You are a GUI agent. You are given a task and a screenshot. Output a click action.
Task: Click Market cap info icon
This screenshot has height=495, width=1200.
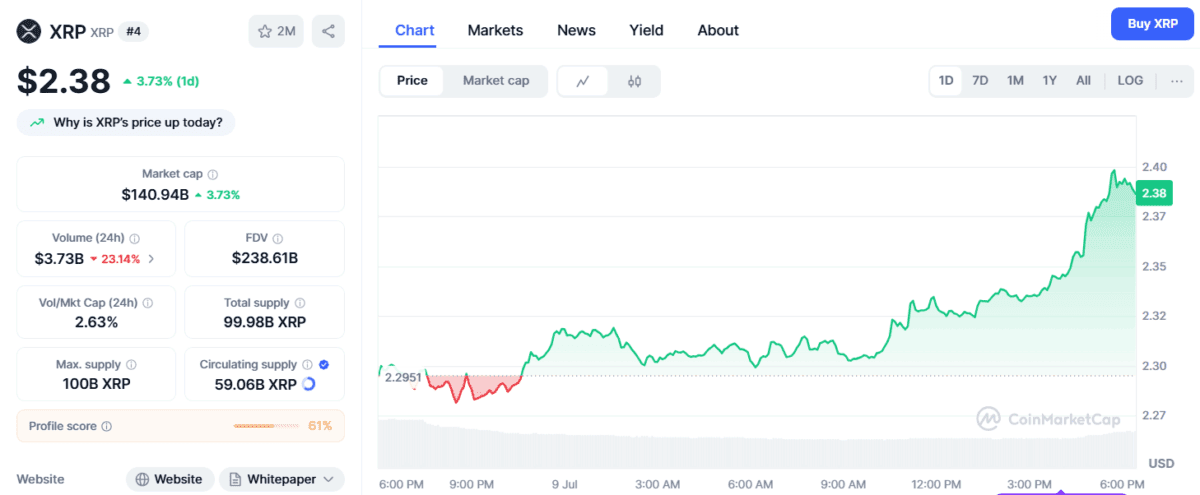pyautogui.click(x=213, y=174)
